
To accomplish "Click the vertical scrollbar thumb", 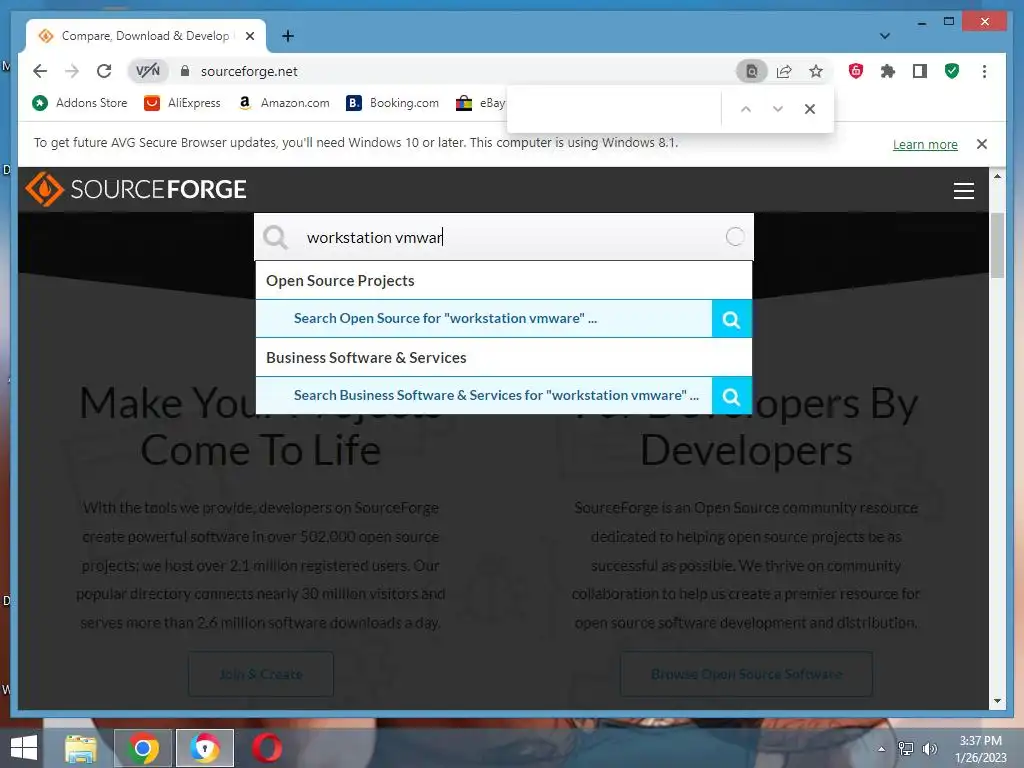I will [x=997, y=246].
